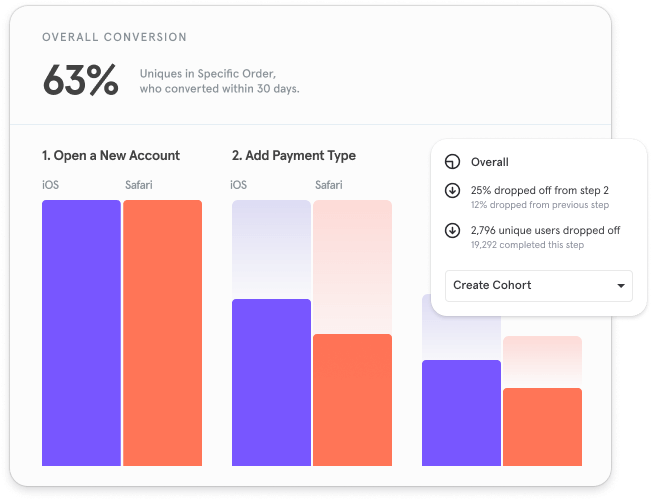Click the Safari label under Add Payment Type
The image size is (651, 500).
[328, 185]
